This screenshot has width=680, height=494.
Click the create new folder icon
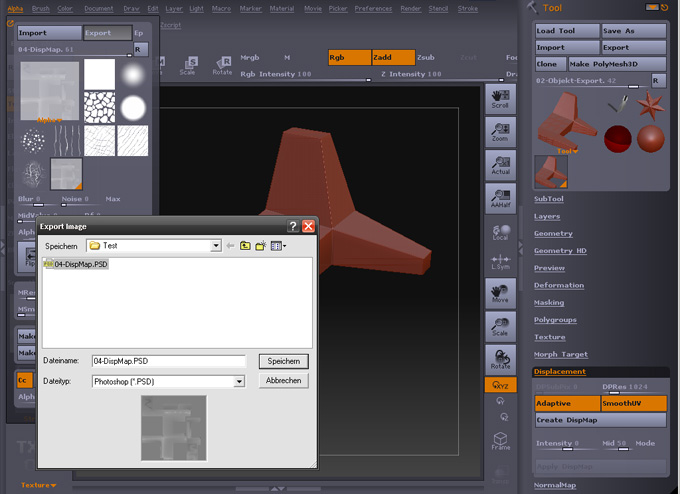coord(260,245)
